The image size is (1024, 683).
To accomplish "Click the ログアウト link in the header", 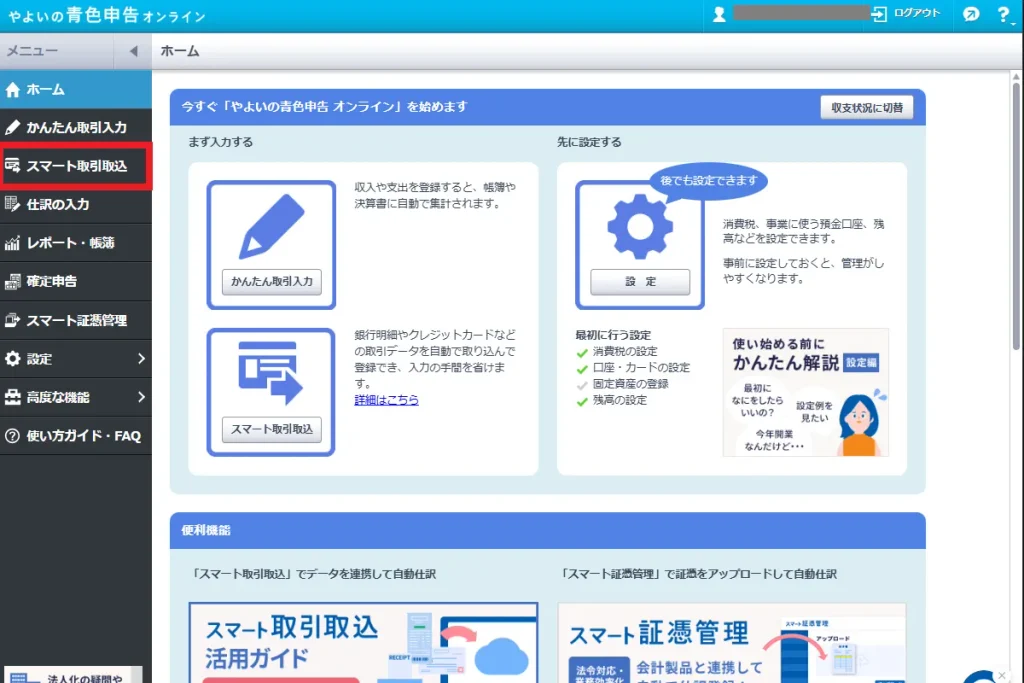I will tap(916, 13).
